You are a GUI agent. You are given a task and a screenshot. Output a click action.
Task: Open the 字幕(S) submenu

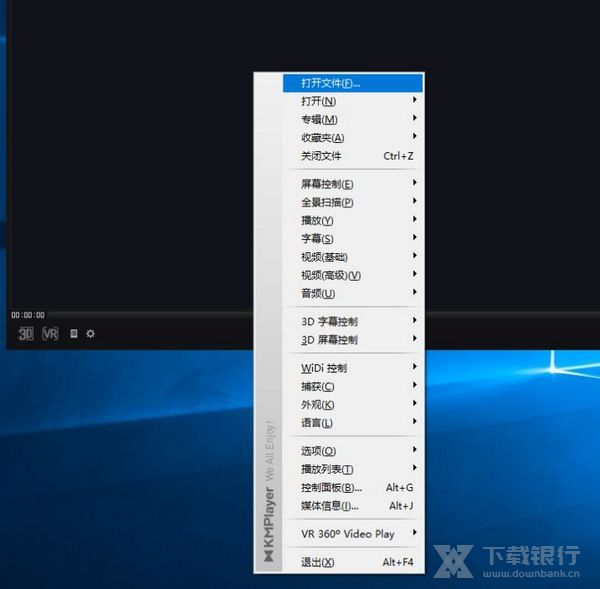click(x=317, y=239)
